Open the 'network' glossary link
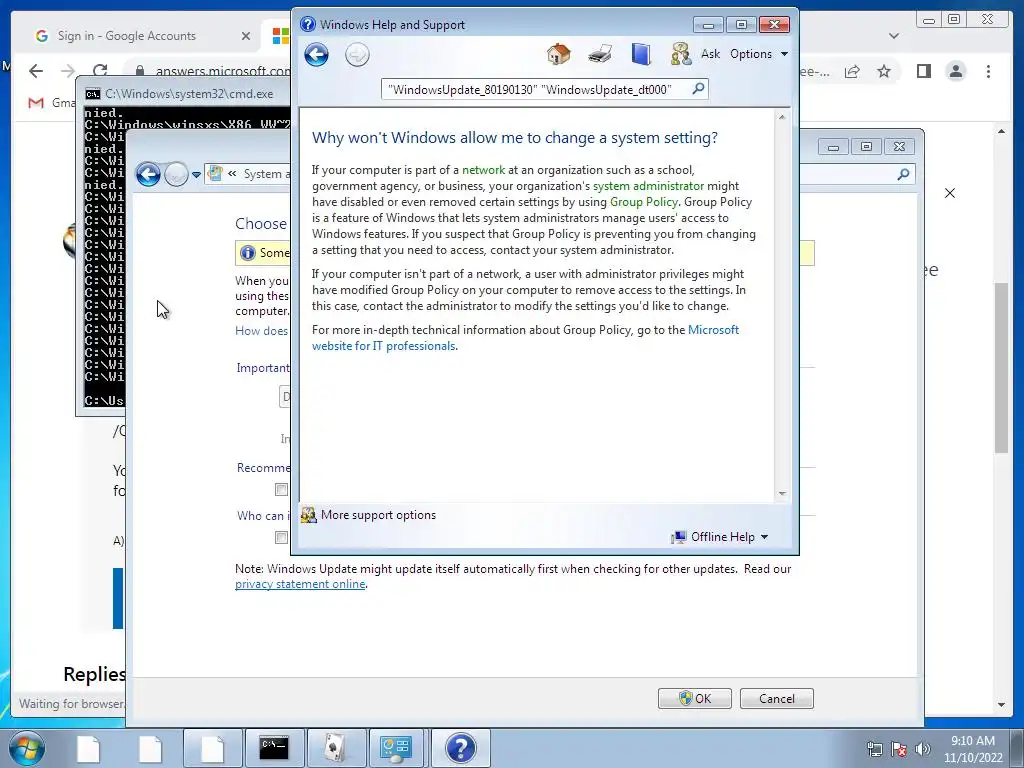 coord(483,170)
